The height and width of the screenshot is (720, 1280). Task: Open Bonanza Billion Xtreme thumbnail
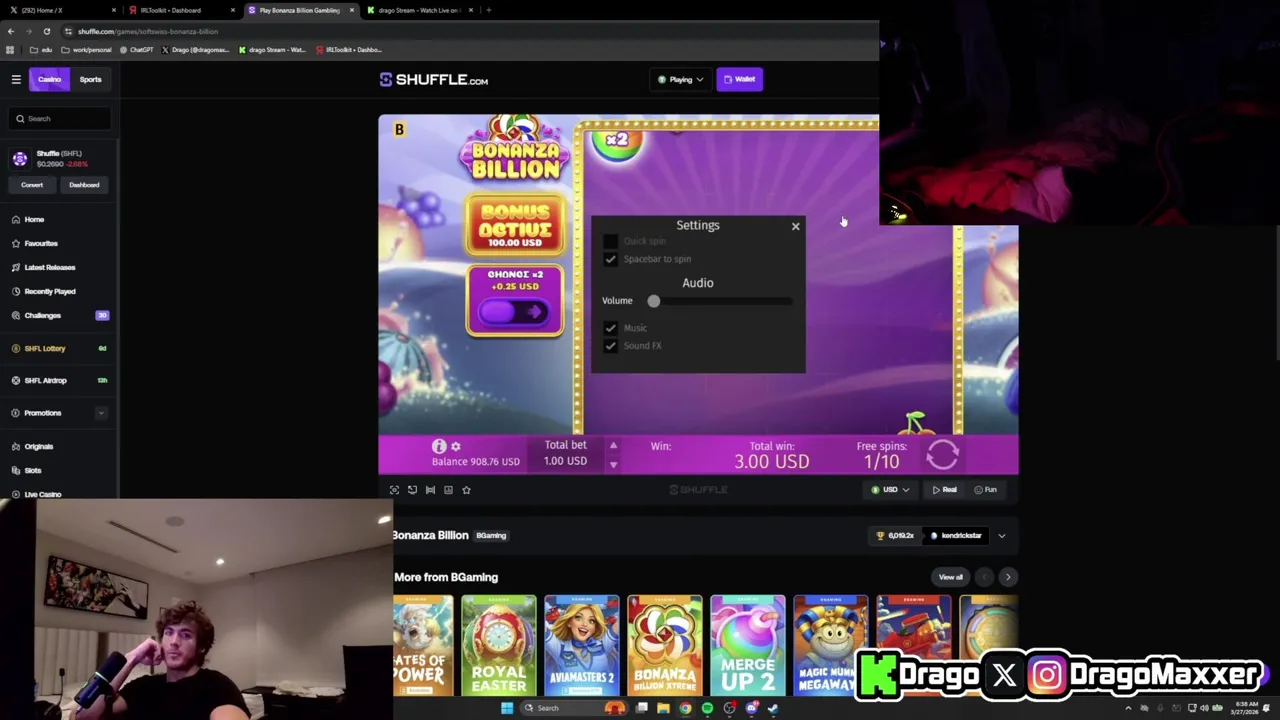[x=664, y=644]
